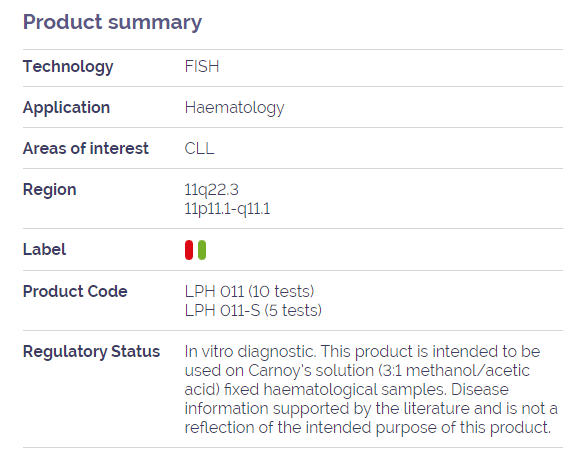Viewport: 578px width, 465px height.
Task: Click the Haematology application value
Action: tap(234, 108)
